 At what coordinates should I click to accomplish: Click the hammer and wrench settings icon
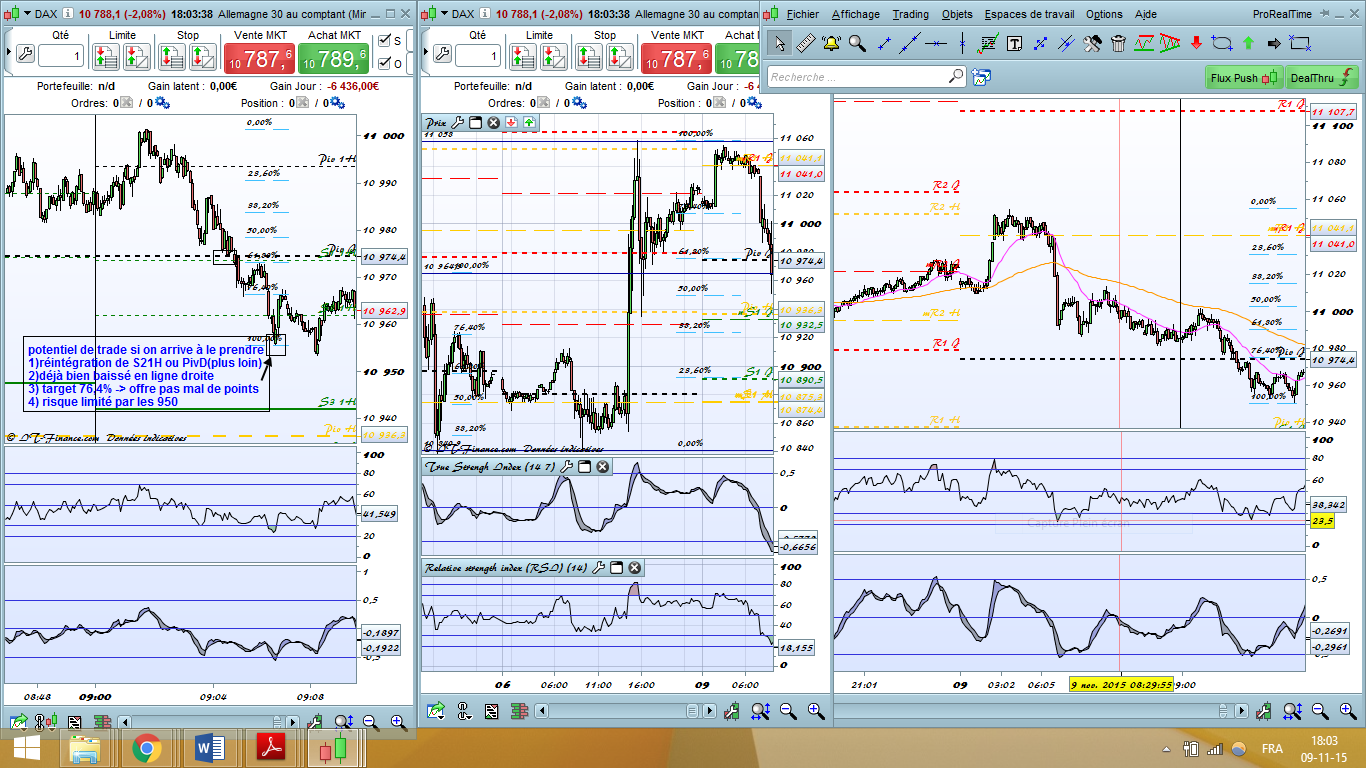click(x=1092, y=43)
